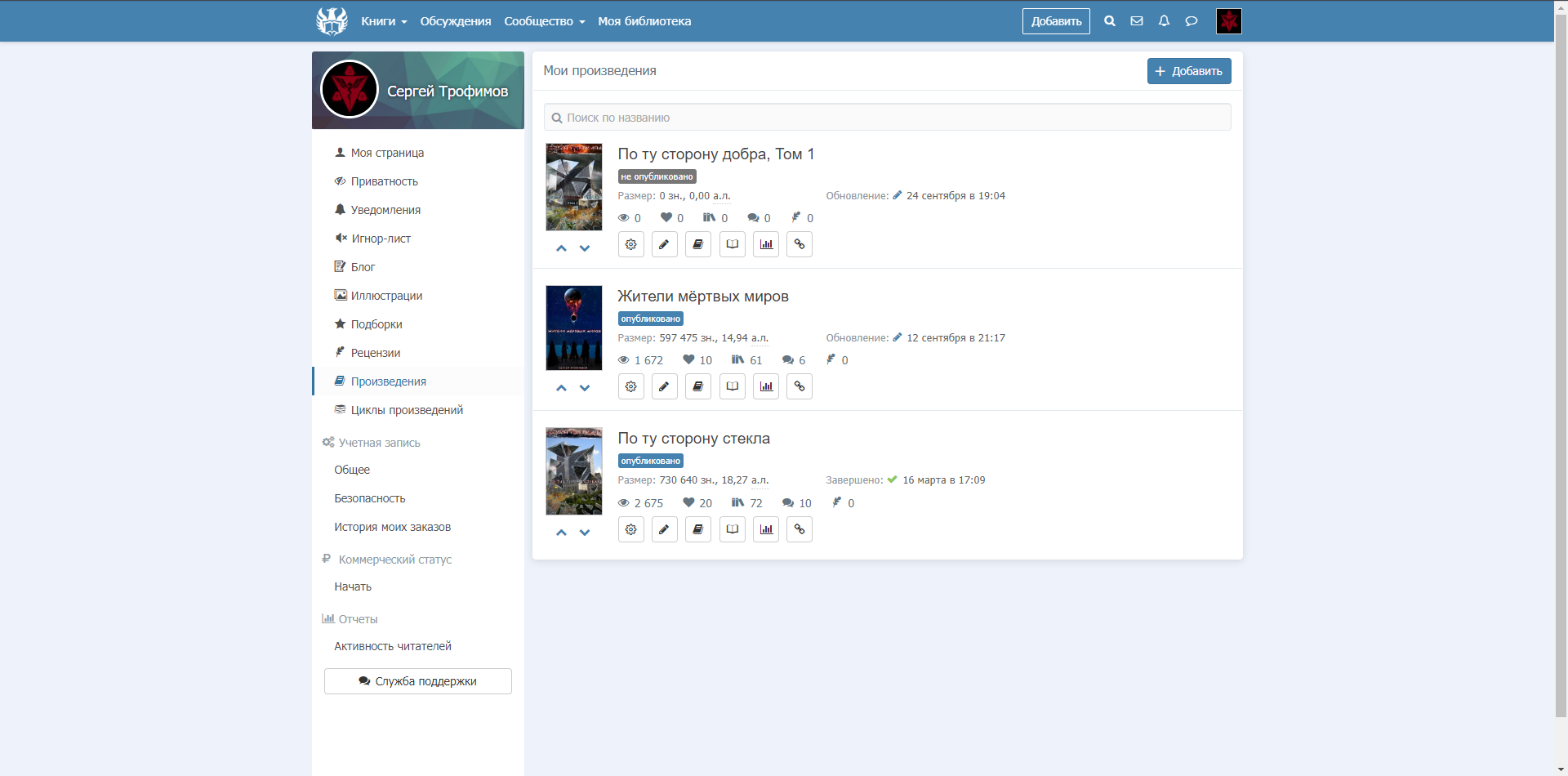The height and width of the screenshot is (776, 1568).
Task: Open settings gear for «Жители мёртвых миров»
Action: pos(630,386)
